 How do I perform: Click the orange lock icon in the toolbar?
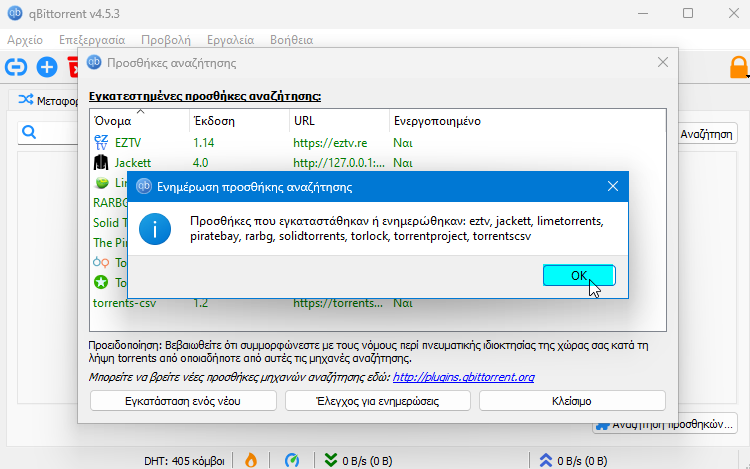(739, 67)
